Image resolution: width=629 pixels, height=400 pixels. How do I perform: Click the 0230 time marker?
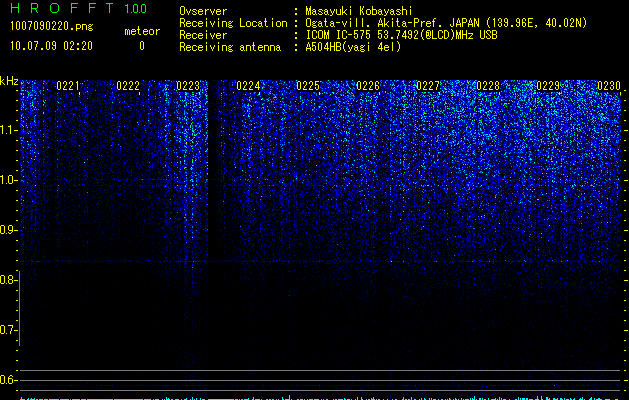pos(609,86)
